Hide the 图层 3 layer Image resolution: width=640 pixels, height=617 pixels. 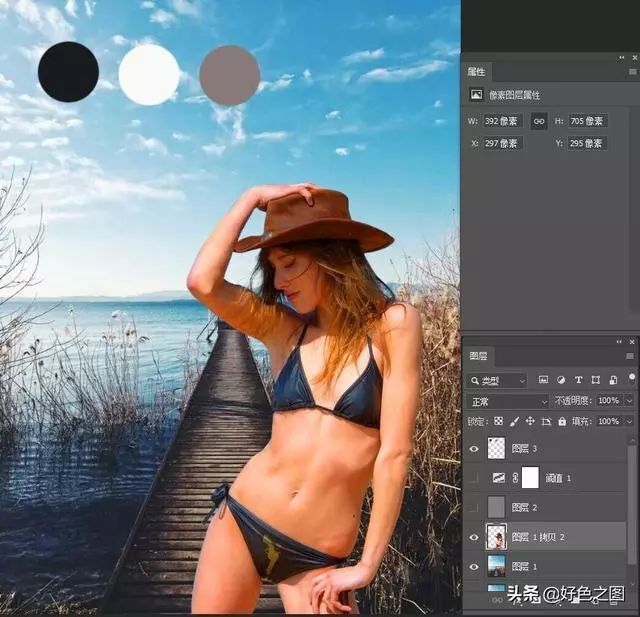pos(474,449)
